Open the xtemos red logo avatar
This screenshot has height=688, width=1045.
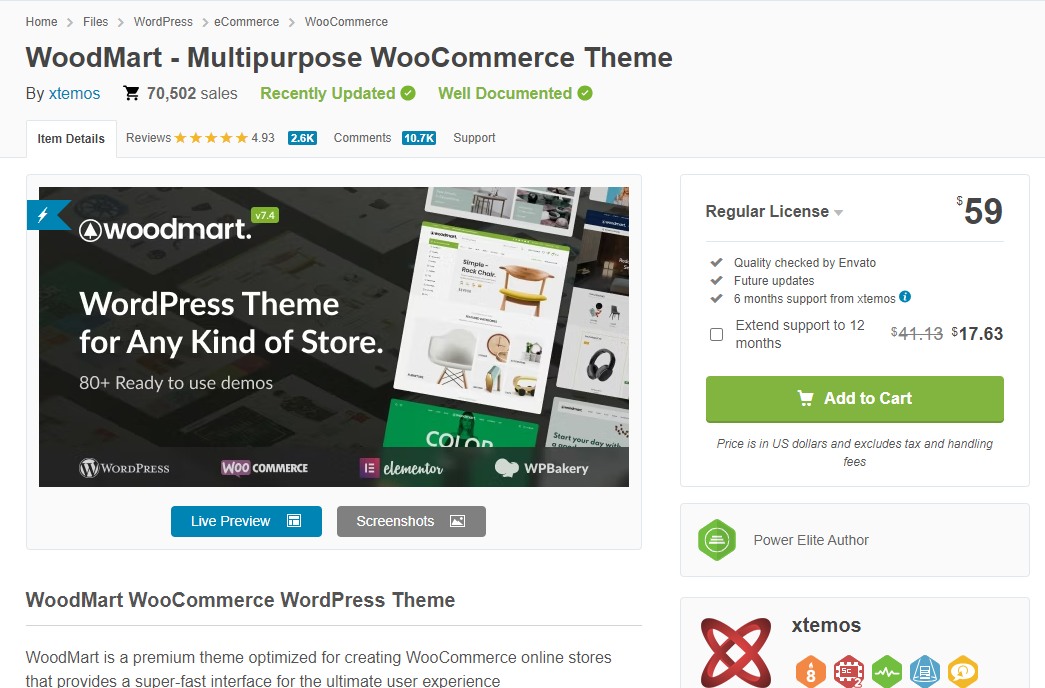coord(736,653)
